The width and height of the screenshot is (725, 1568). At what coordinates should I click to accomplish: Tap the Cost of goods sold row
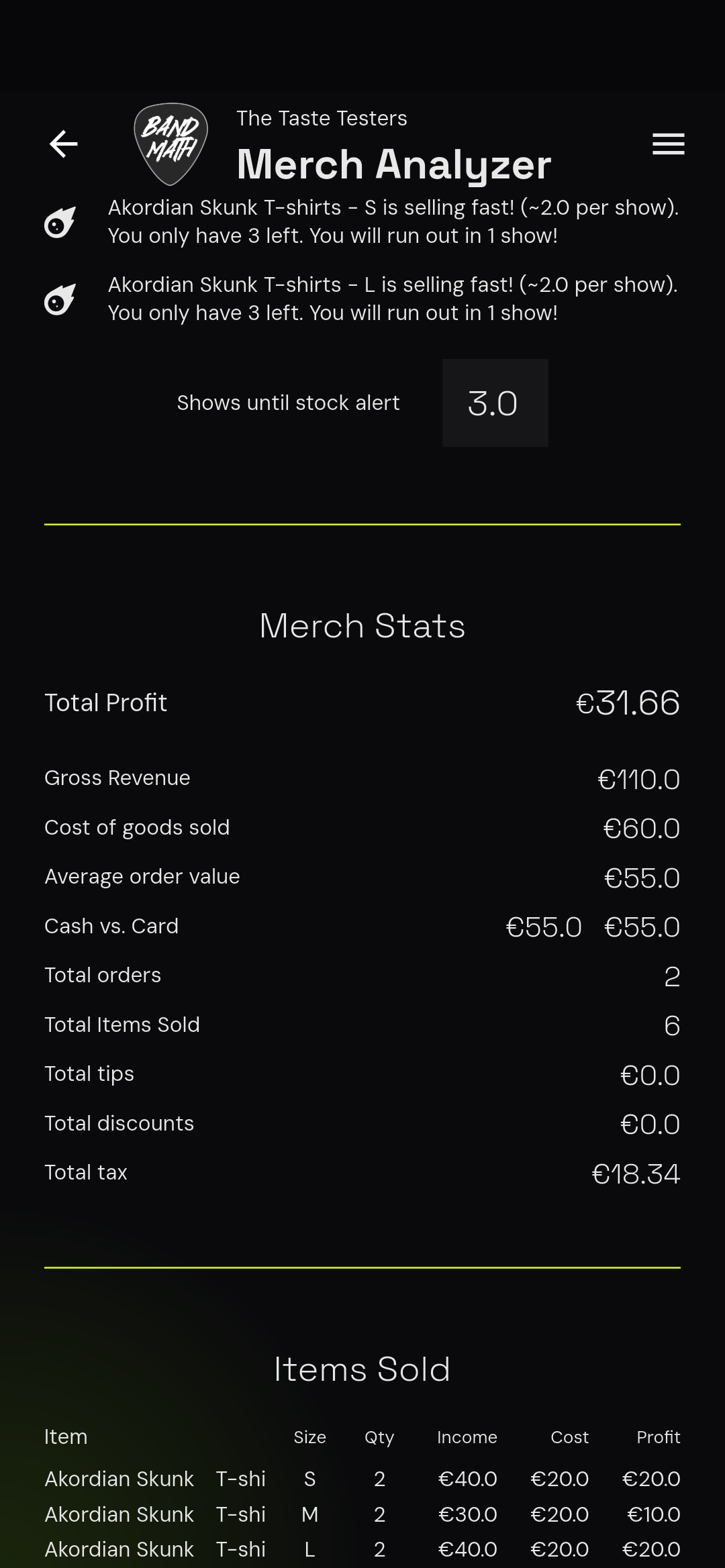tap(362, 828)
